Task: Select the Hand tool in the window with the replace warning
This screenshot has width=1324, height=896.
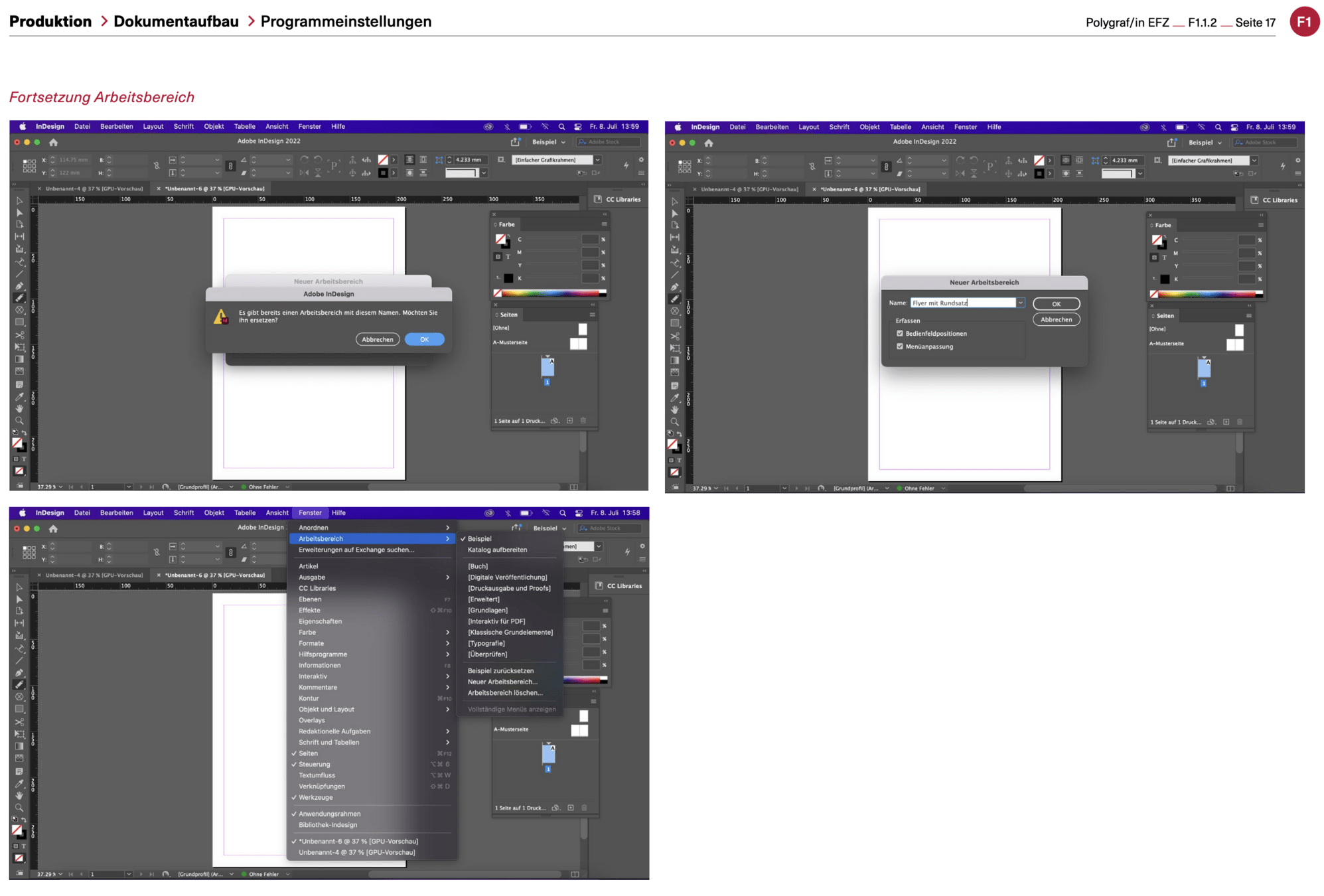Action: (x=19, y=409)
